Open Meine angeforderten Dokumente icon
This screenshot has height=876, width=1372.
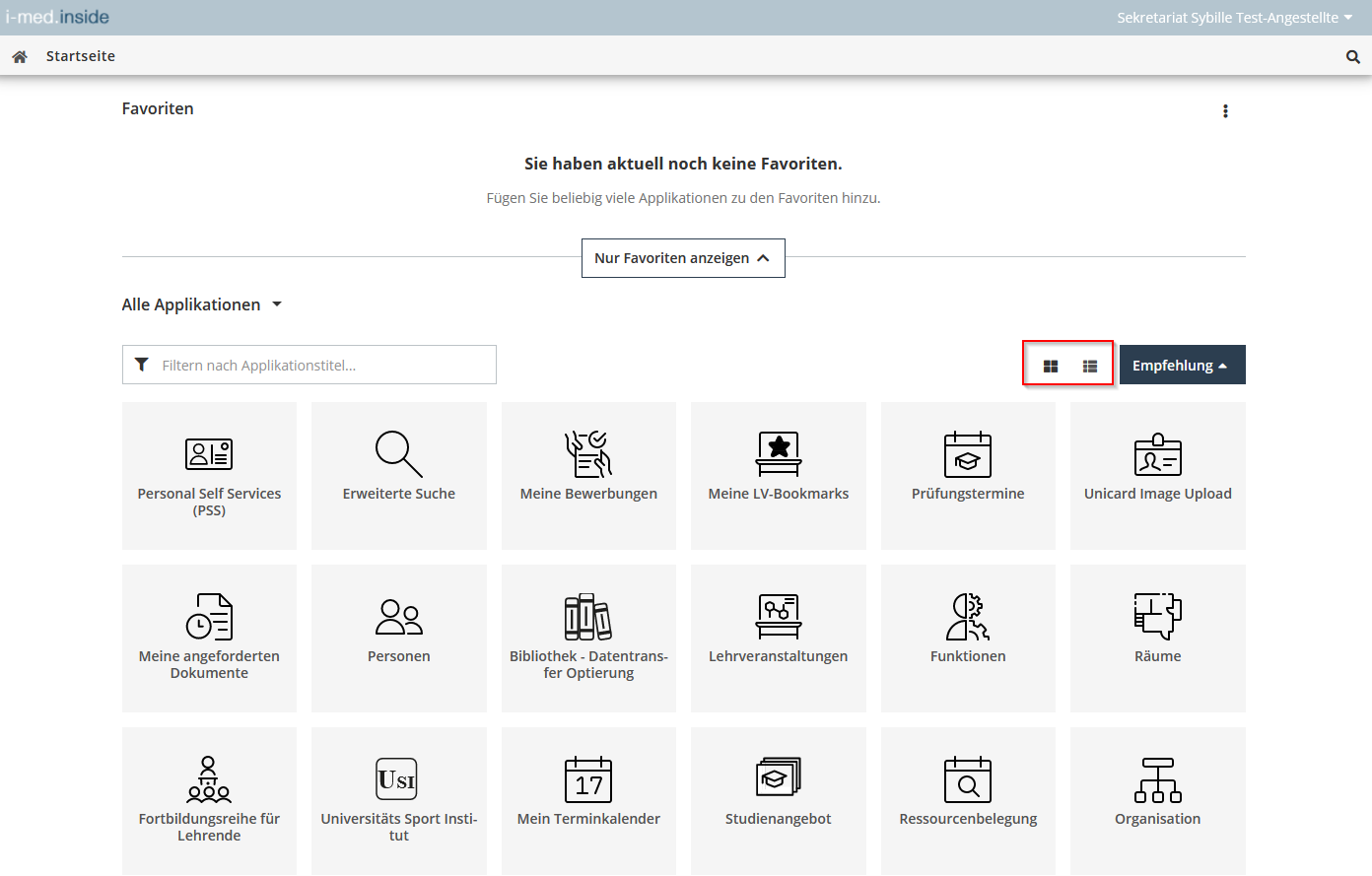209,616
